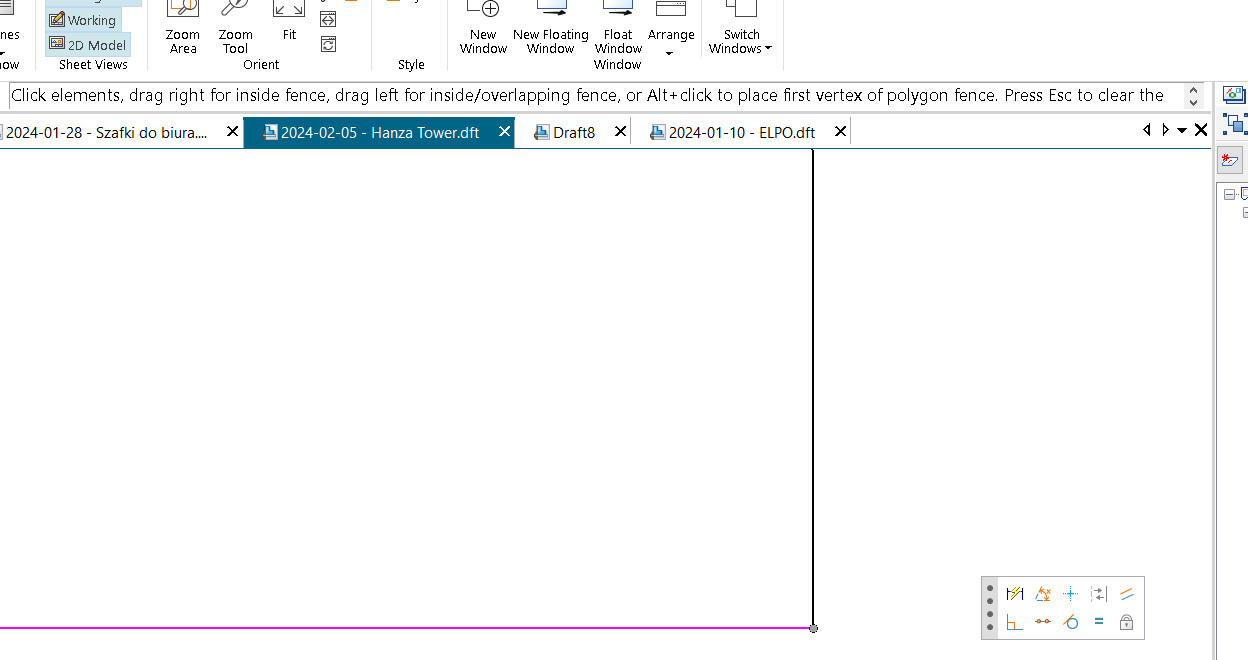This screenshot has height=660, width=1248.
Task: Click the prompt bar up arrow
Action: point(1193,90)
